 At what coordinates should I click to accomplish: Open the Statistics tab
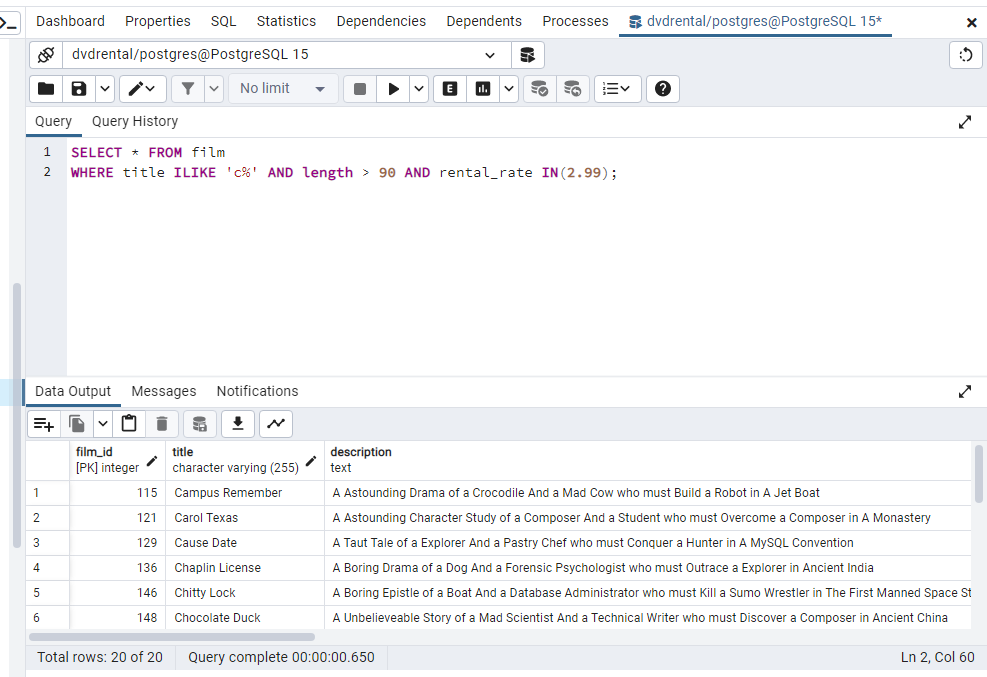point(286,21)
